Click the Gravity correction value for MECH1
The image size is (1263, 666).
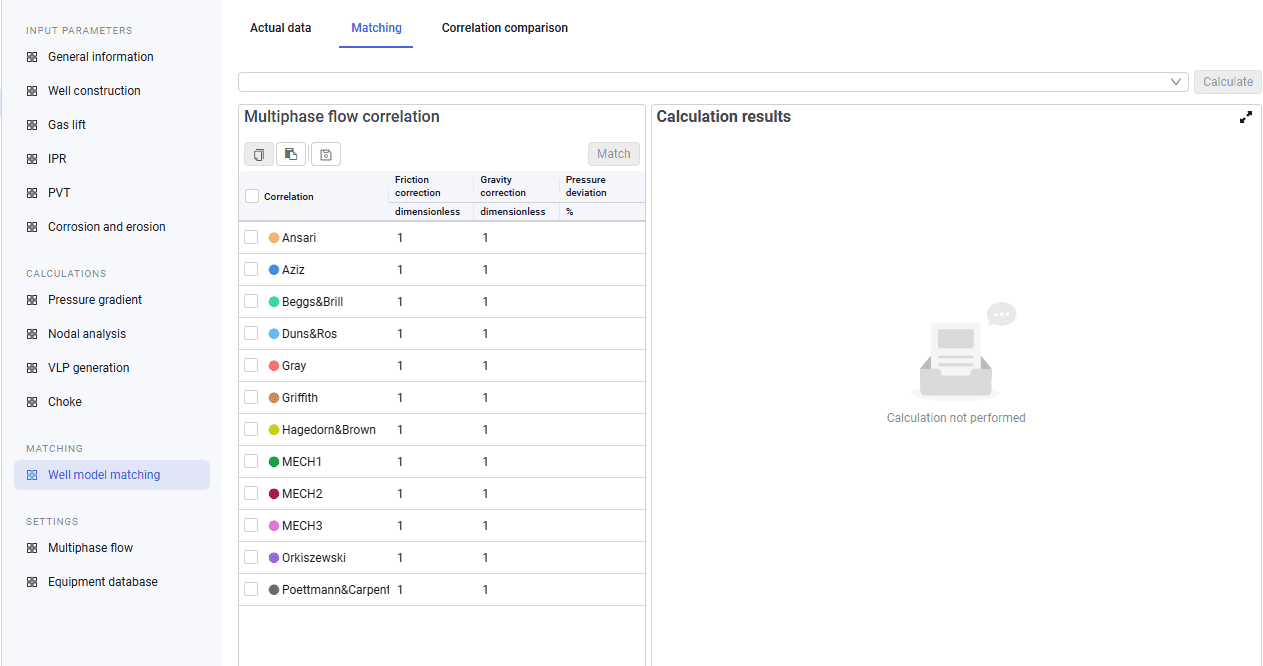[486, 462]
